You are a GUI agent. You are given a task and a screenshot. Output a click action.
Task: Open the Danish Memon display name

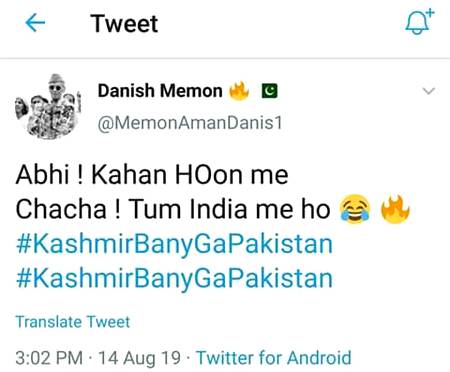[x=160, y=91]
